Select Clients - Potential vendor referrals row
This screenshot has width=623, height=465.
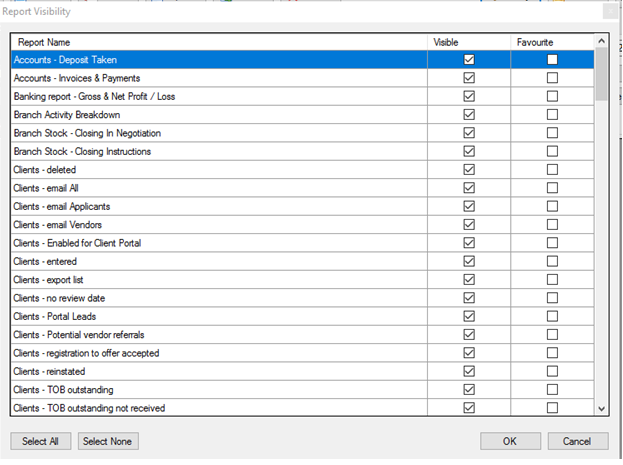[302, 334]
